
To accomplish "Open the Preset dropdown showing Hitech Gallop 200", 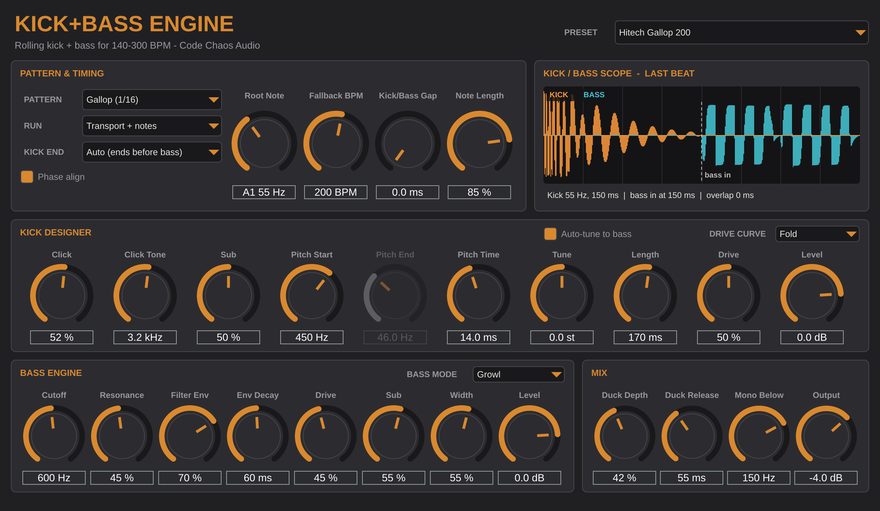I will coord(741,33).
